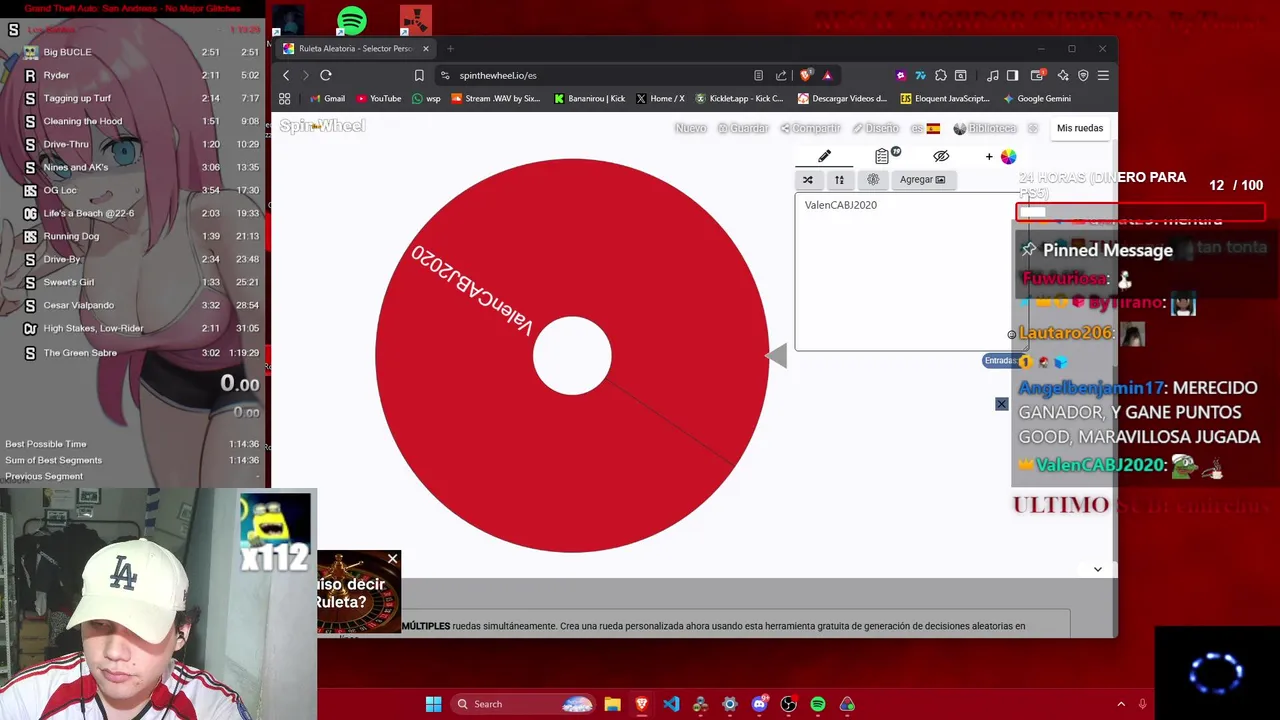Add a new wheel with plus color icon
The height and width of the screenshot is (720, 1280).
(x=1001, y=156)
